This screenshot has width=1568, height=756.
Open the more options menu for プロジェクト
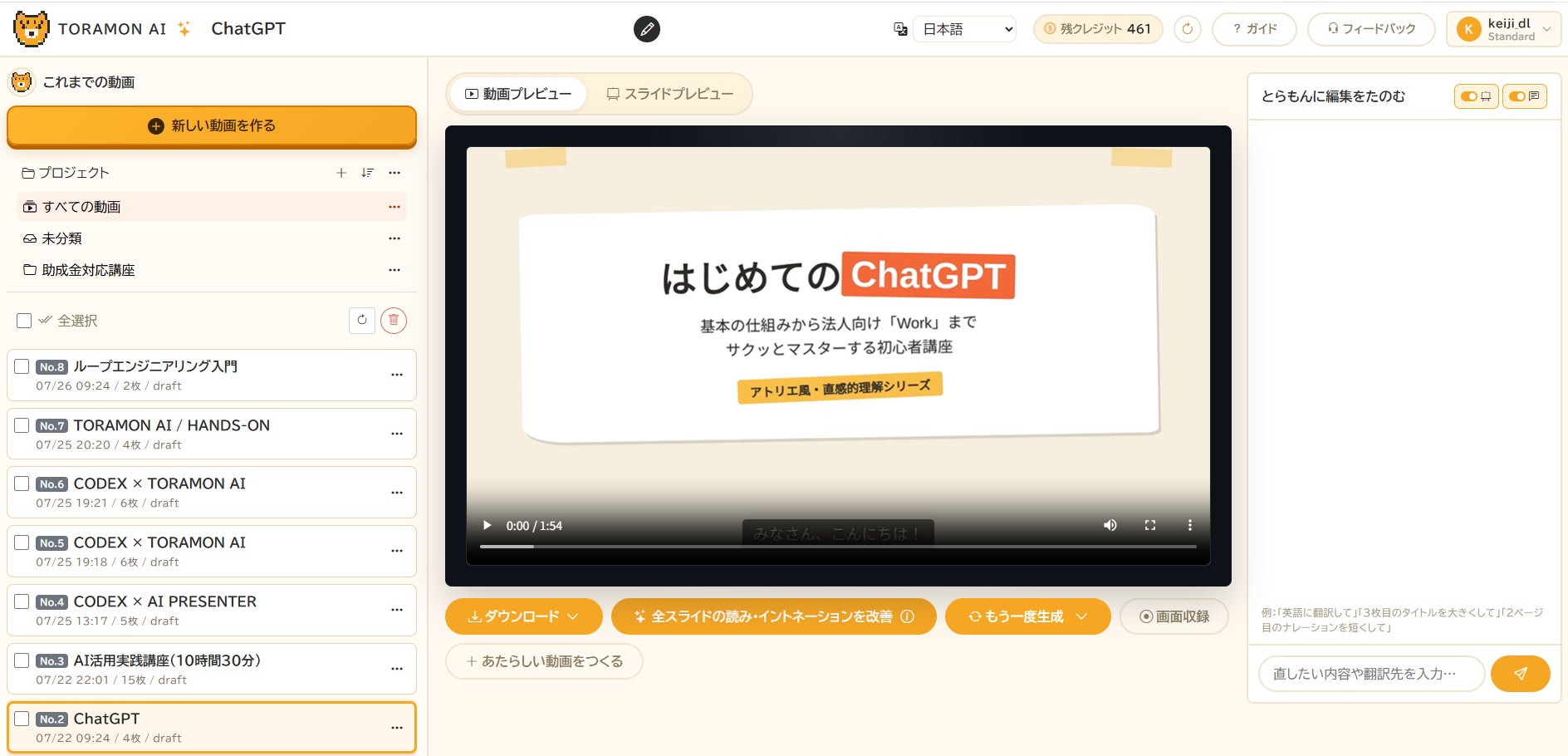click(x=394, y=173)
